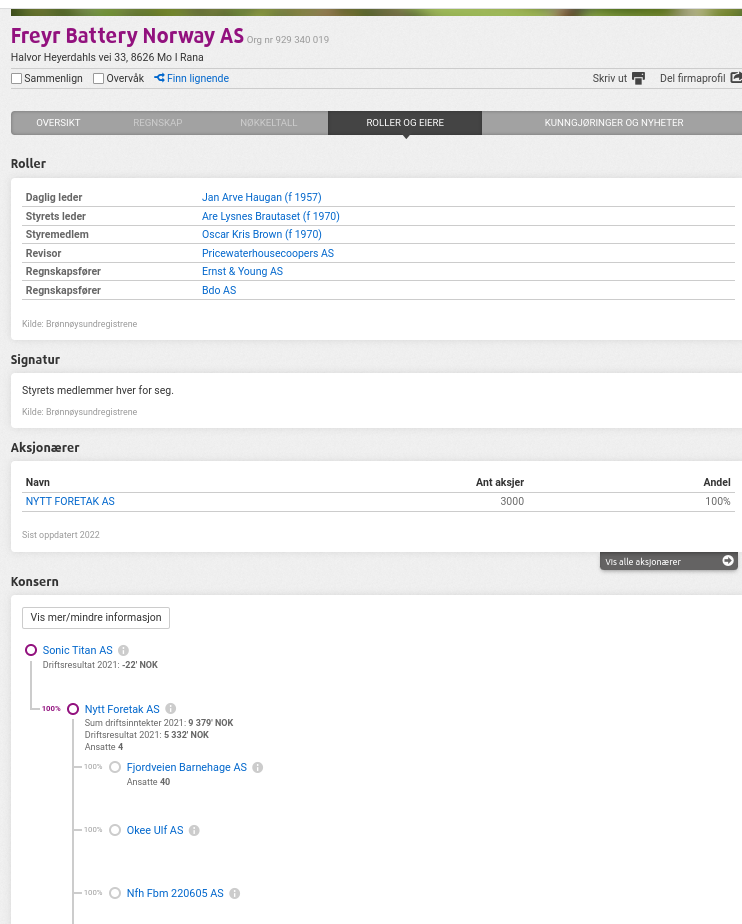The width and height of the screenshot is (742, 924).
Task: Click the info icon beside Fjordveien Barnehage AS
Action: coord(258,767)
